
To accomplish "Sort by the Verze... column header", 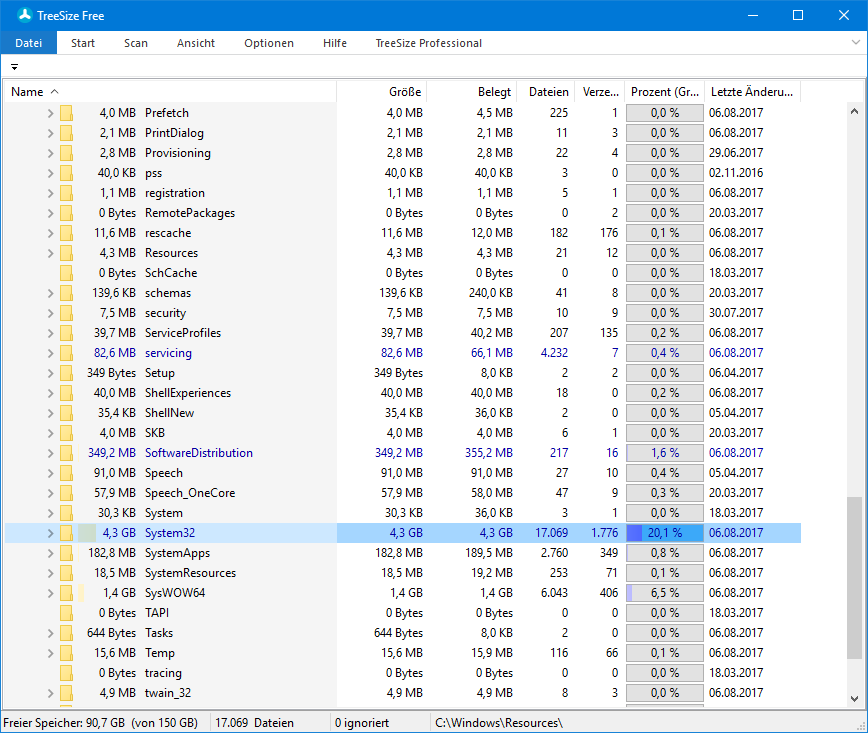I will [x=600, y=92].
